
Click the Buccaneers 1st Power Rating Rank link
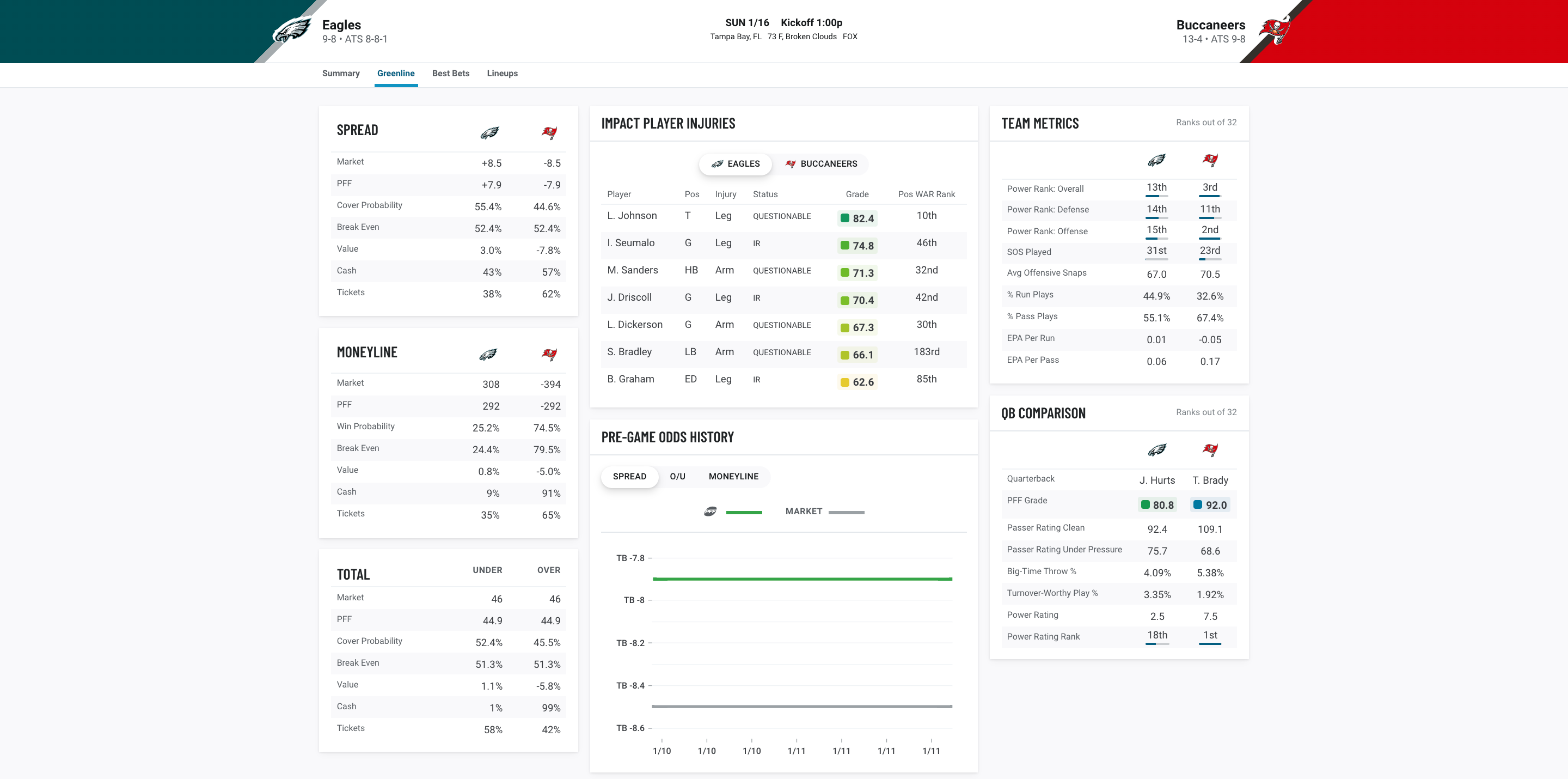point(1211,636)
